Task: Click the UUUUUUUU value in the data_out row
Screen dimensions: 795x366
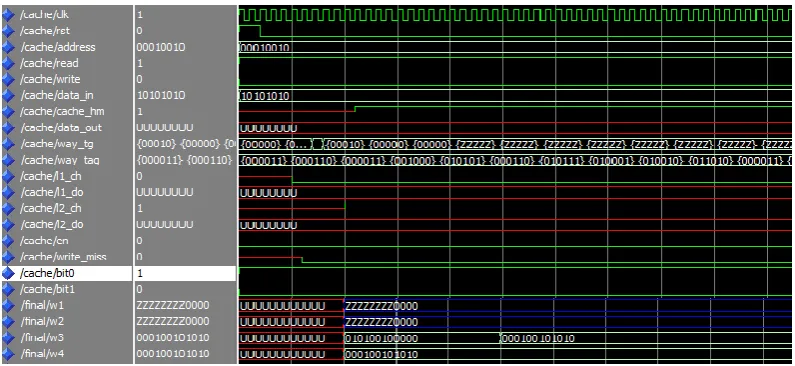Action: point(165,128)
